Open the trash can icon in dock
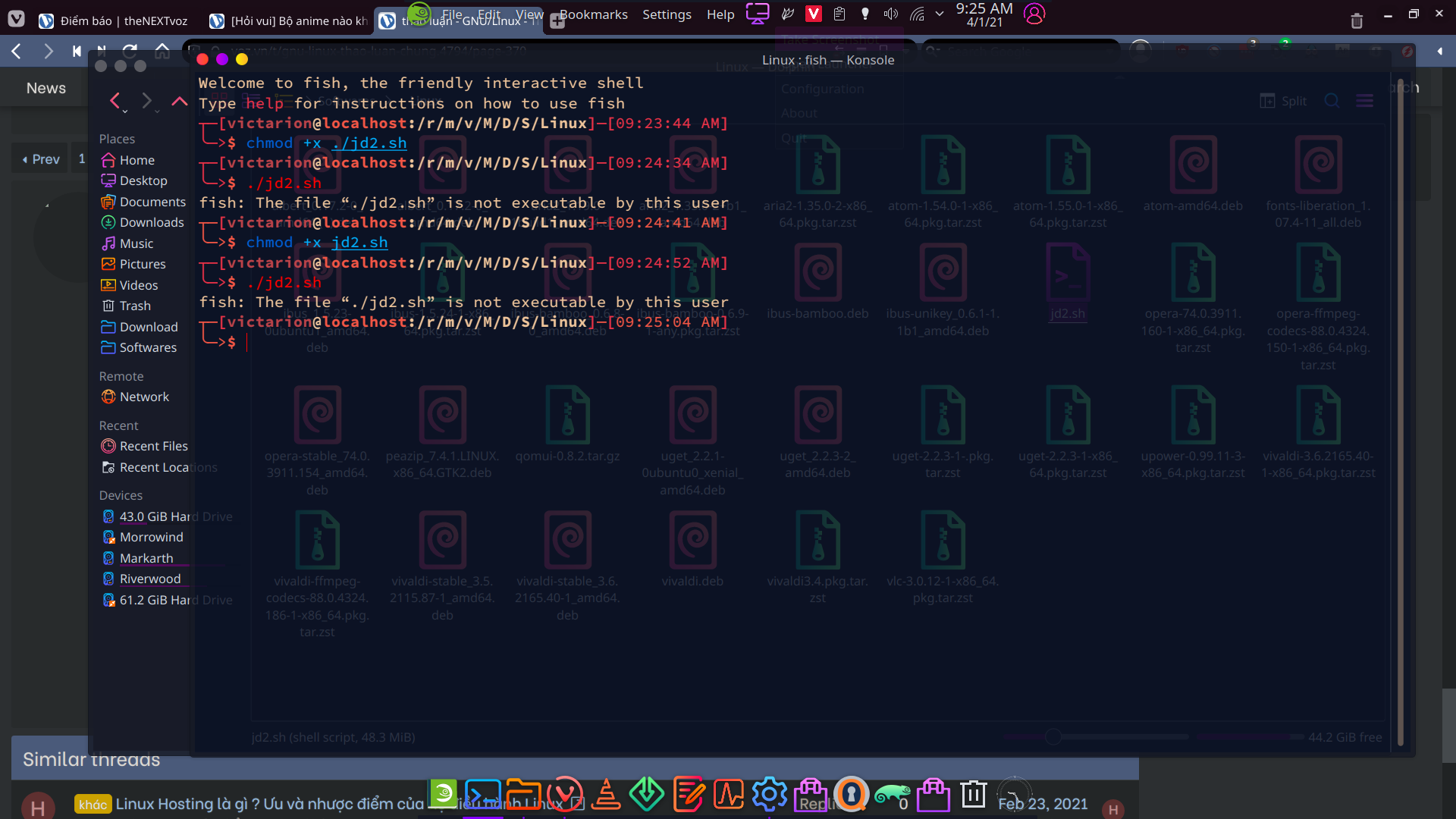This screenshot has height=819, width=1456. 974,795
